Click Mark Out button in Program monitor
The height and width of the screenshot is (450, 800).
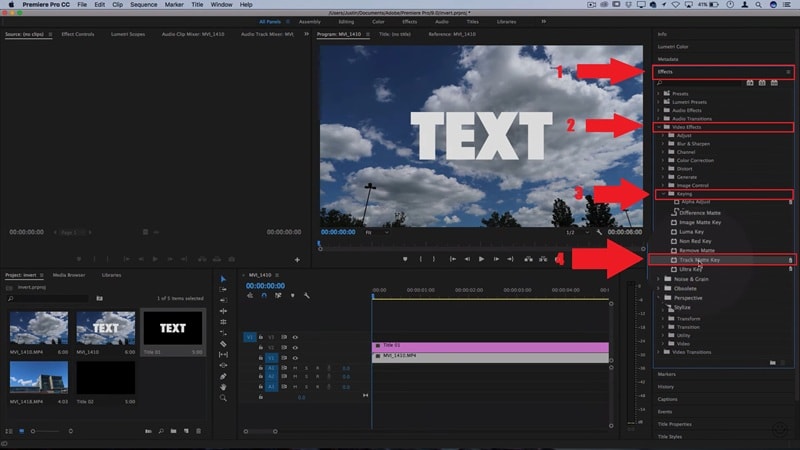(434, 259)
